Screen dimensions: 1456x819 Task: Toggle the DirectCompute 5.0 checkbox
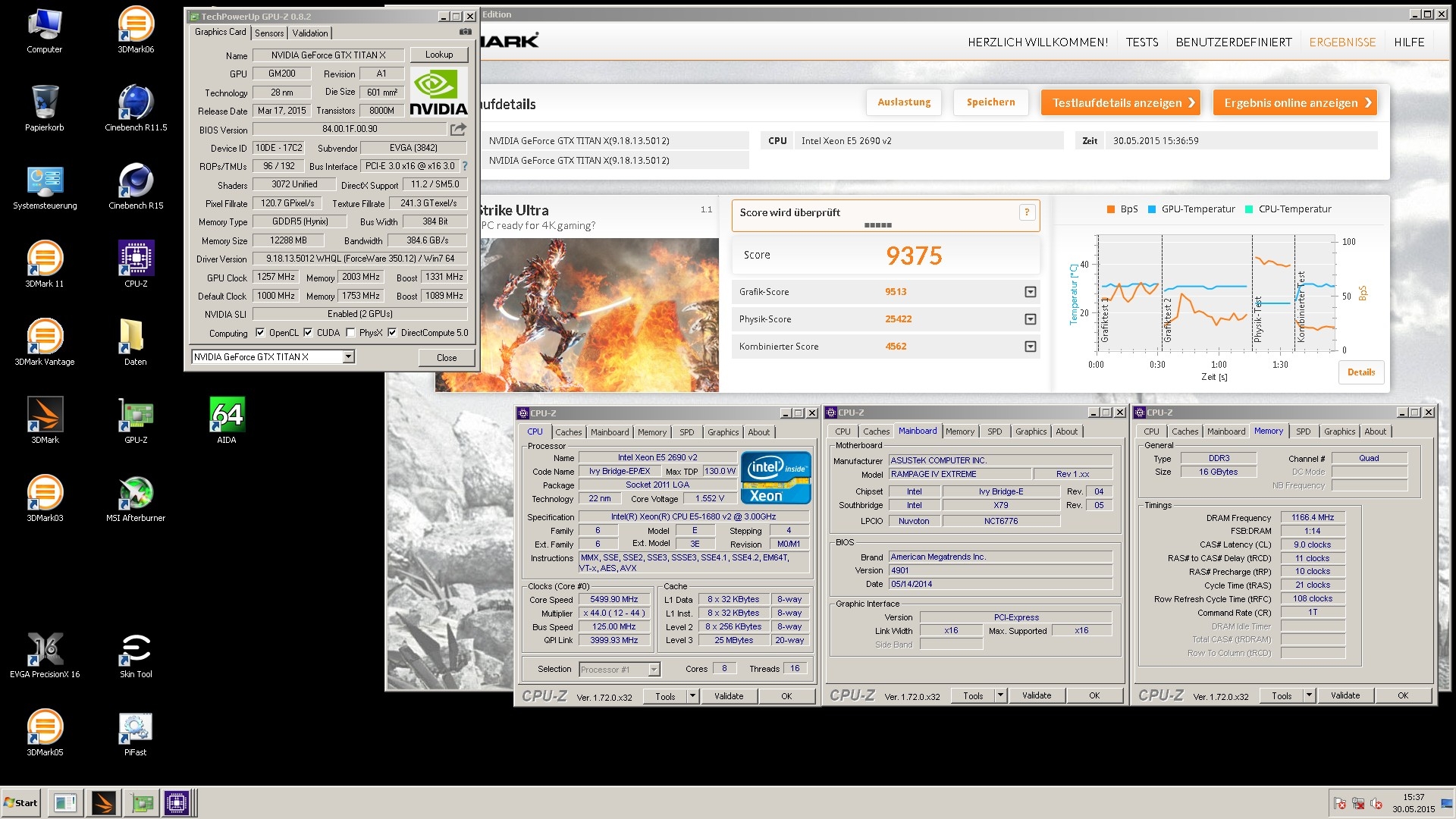click(392, 332)
